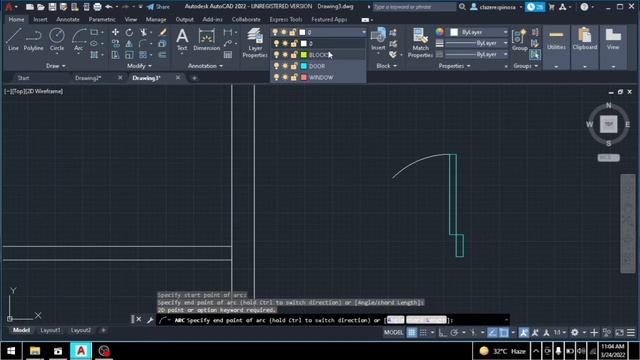Screen dimensions: 640x360
Task: Click the Save icon in quick access toolbar
Action: (x=52, y=7)
